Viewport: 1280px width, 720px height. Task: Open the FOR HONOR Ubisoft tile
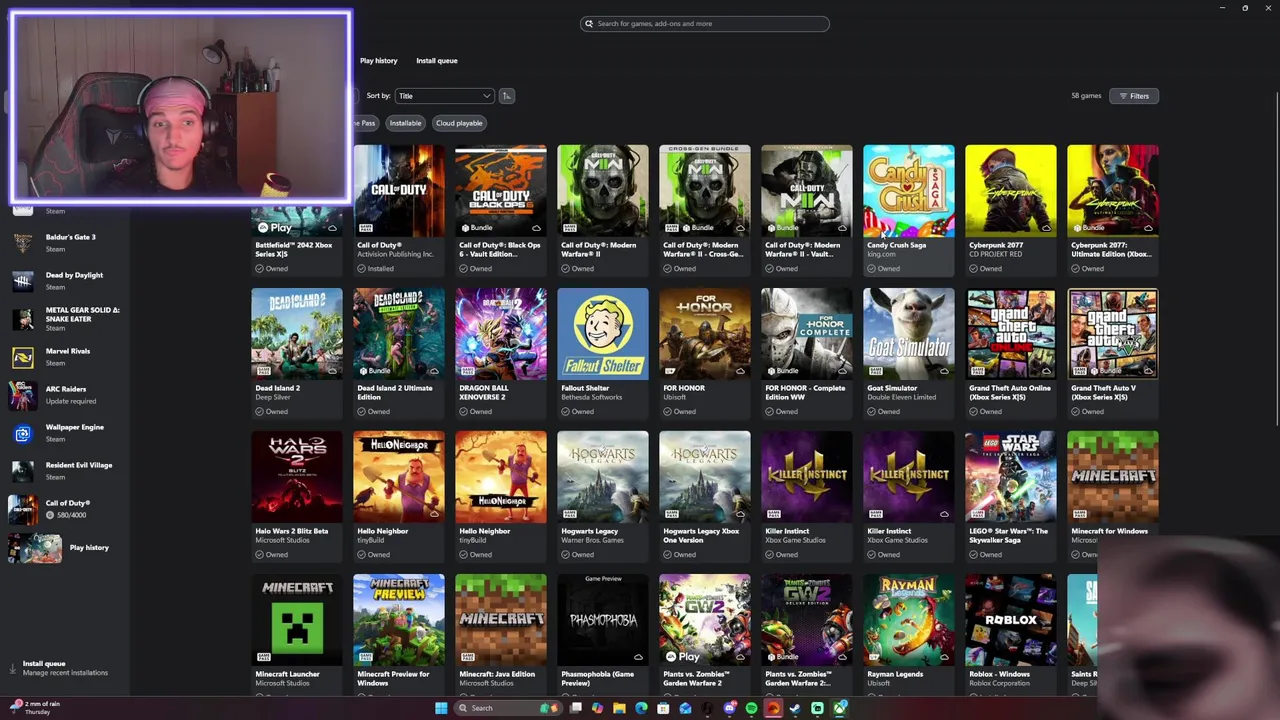(705, 352)
